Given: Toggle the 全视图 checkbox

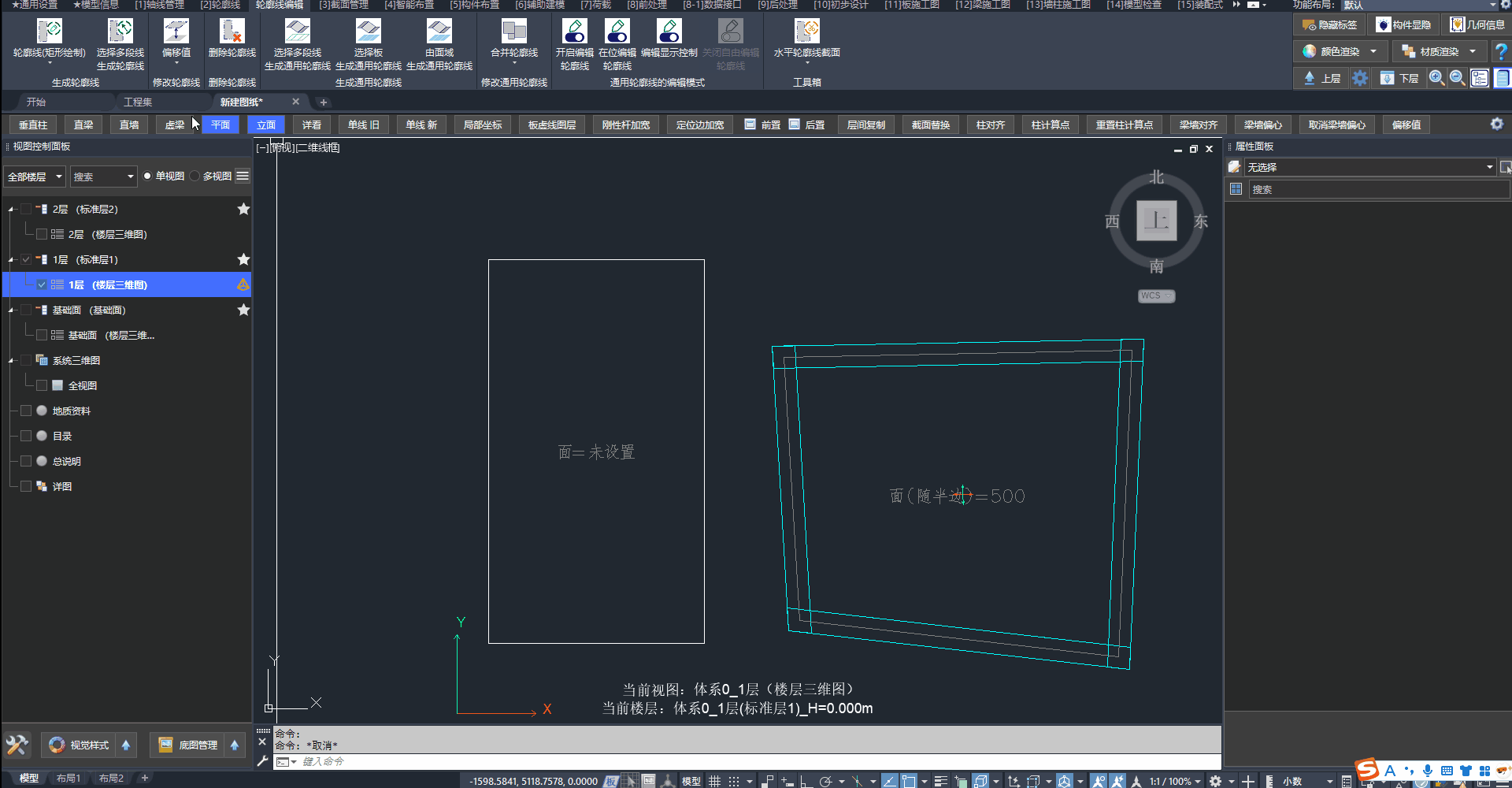Looking at the screenshot, I should (x=42, y=386).
